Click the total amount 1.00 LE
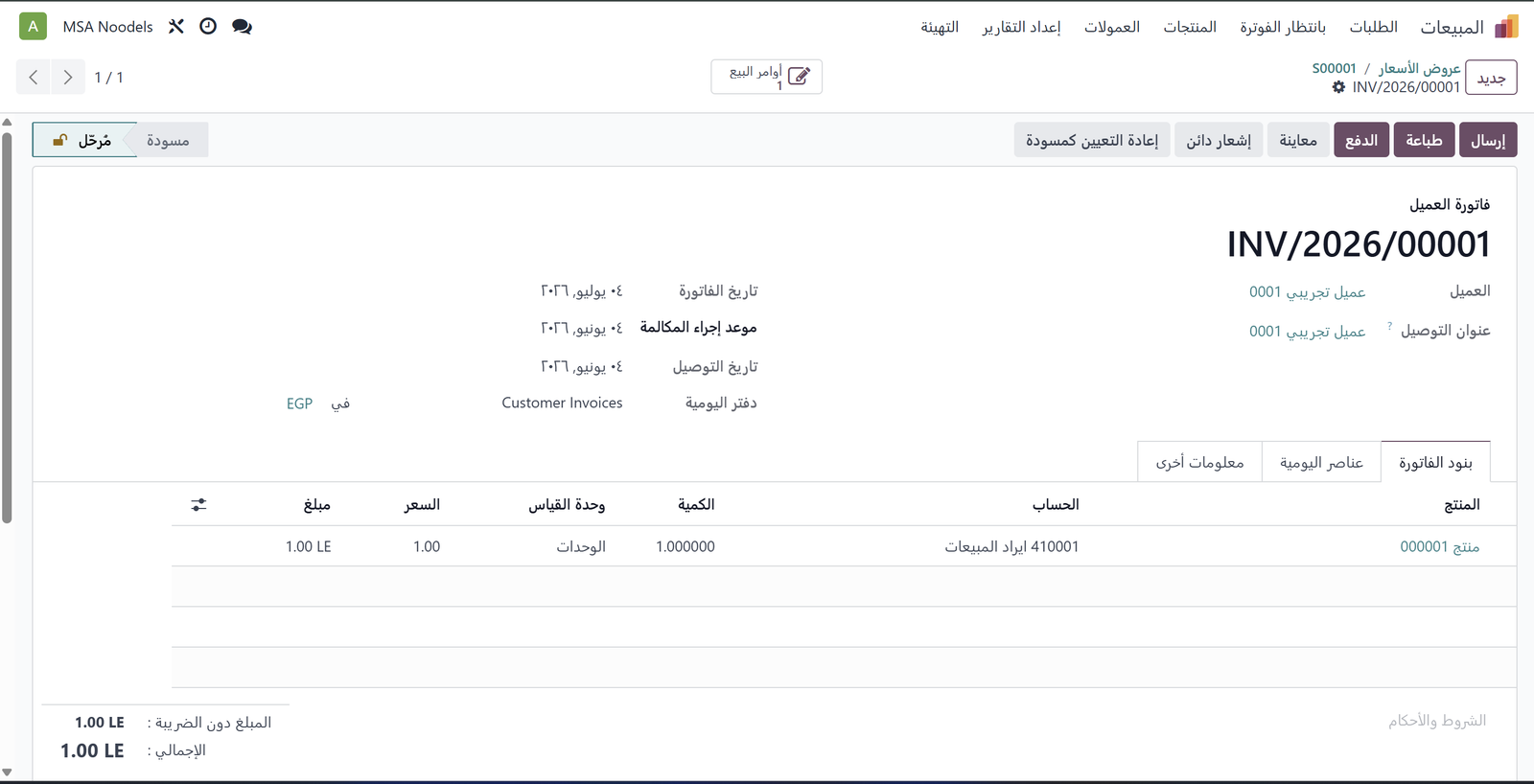The width and height of the screenshot is (1534, 784). click(92, 750)
